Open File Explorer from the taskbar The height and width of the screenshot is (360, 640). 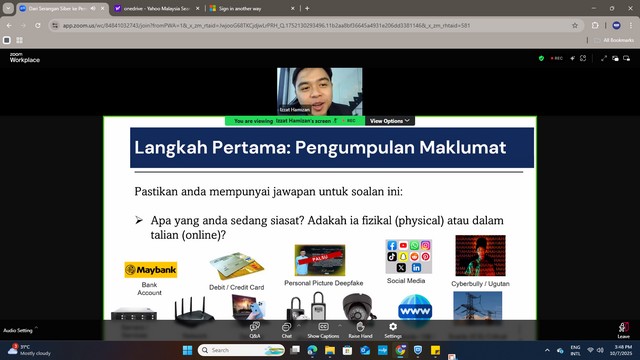[330, 350]
